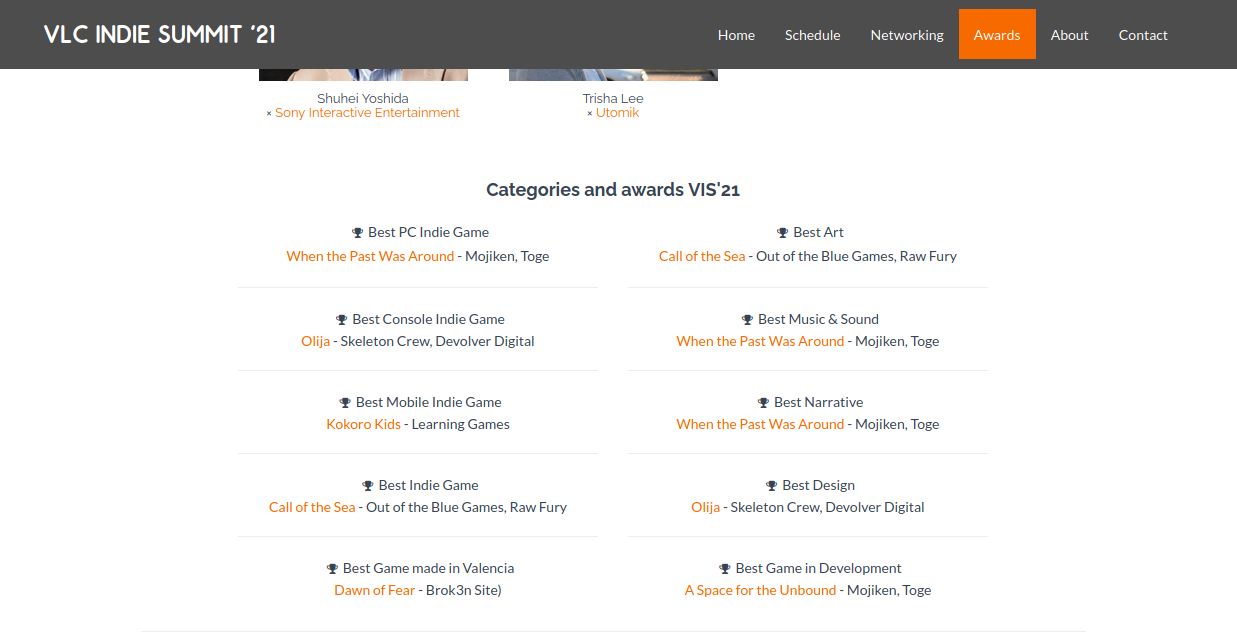The width and height of the screenshot is (1237, 638).
Task: Click the Best Indie Game category title
Action: point(428,485)
